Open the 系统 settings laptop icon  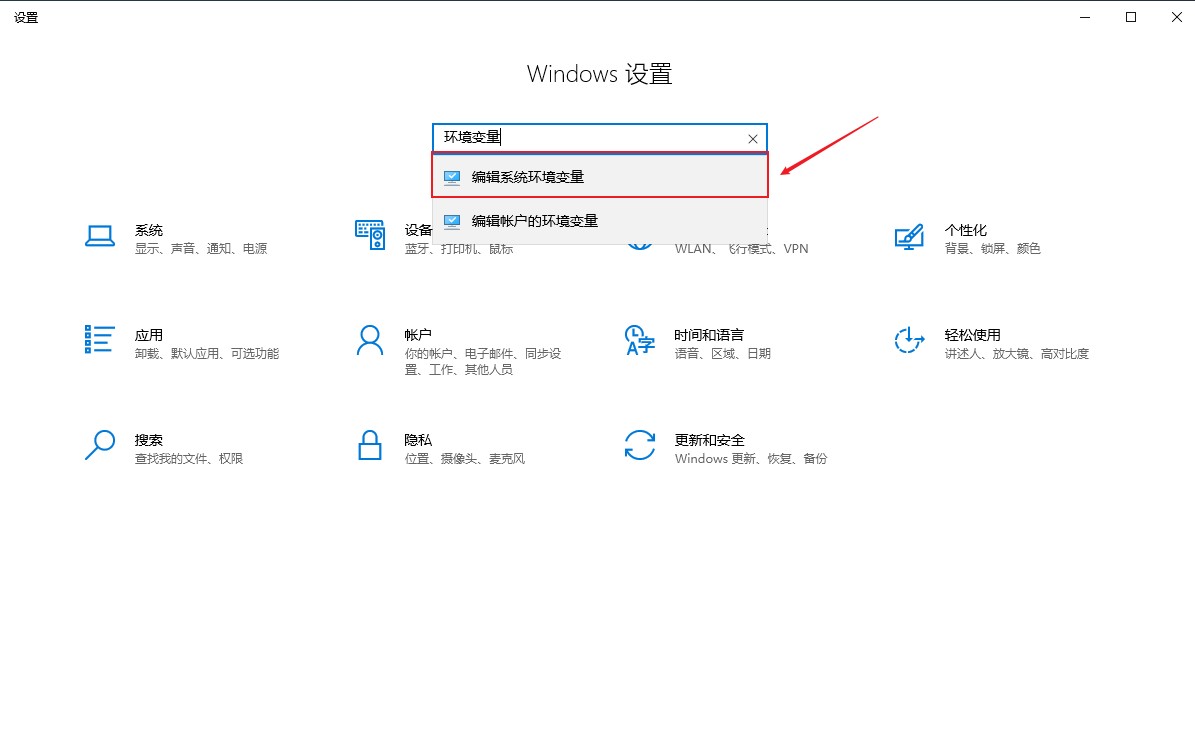coord(100,236)
